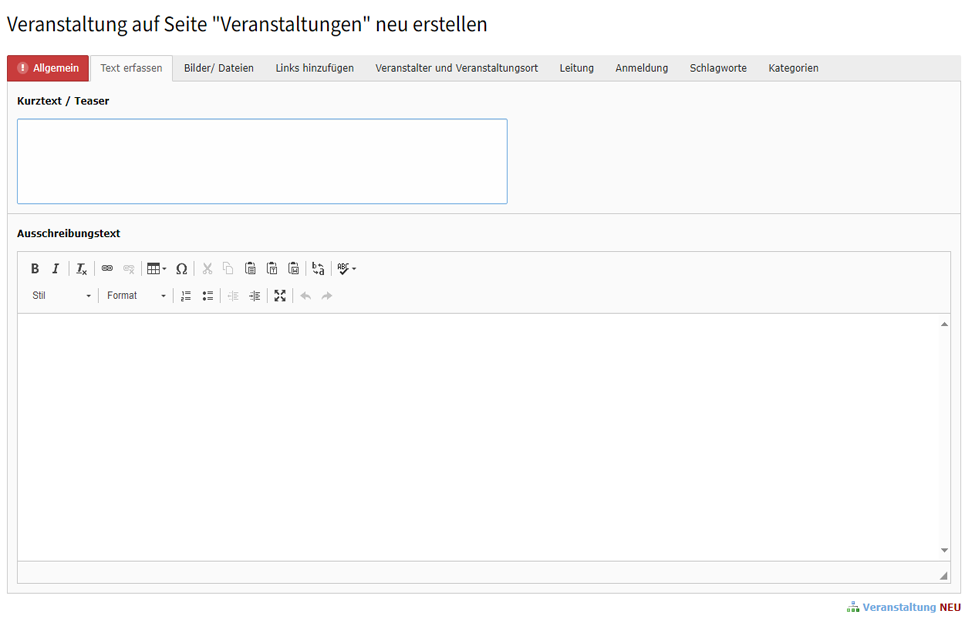This screenshot has width=964, height=624.
Task: Decrease indent in editor
Action: (x=233, y=296)
